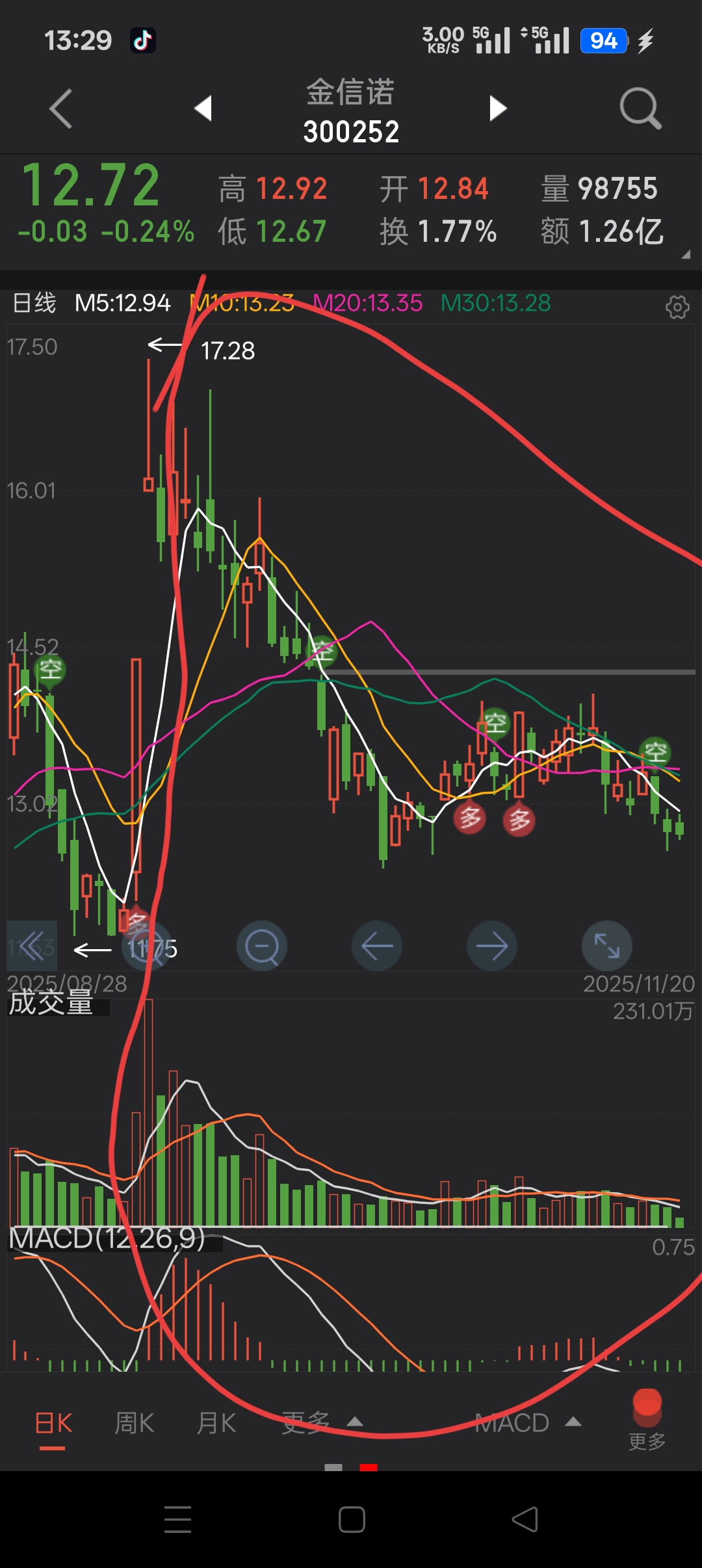
Task: Tap the right 多 marker under November candles
Action: click(x=519, y=820)
